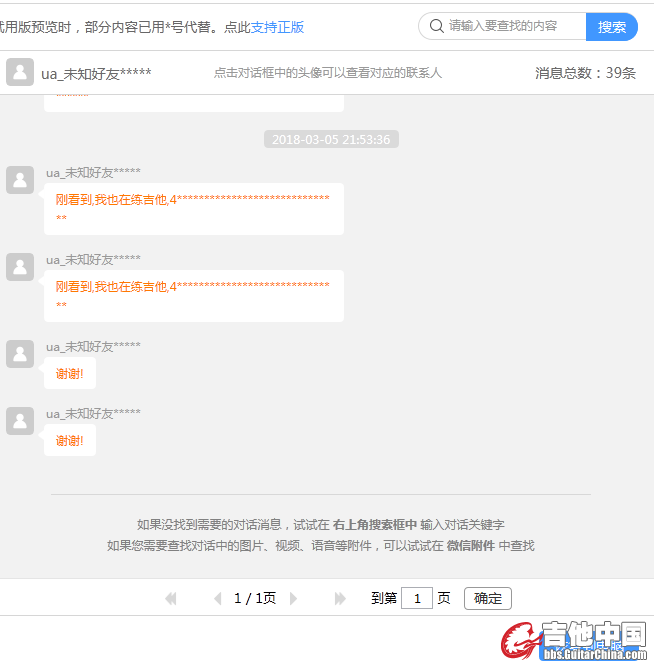
Task: Click the first 谢谢! message bubble
Action: click(70, 374)
